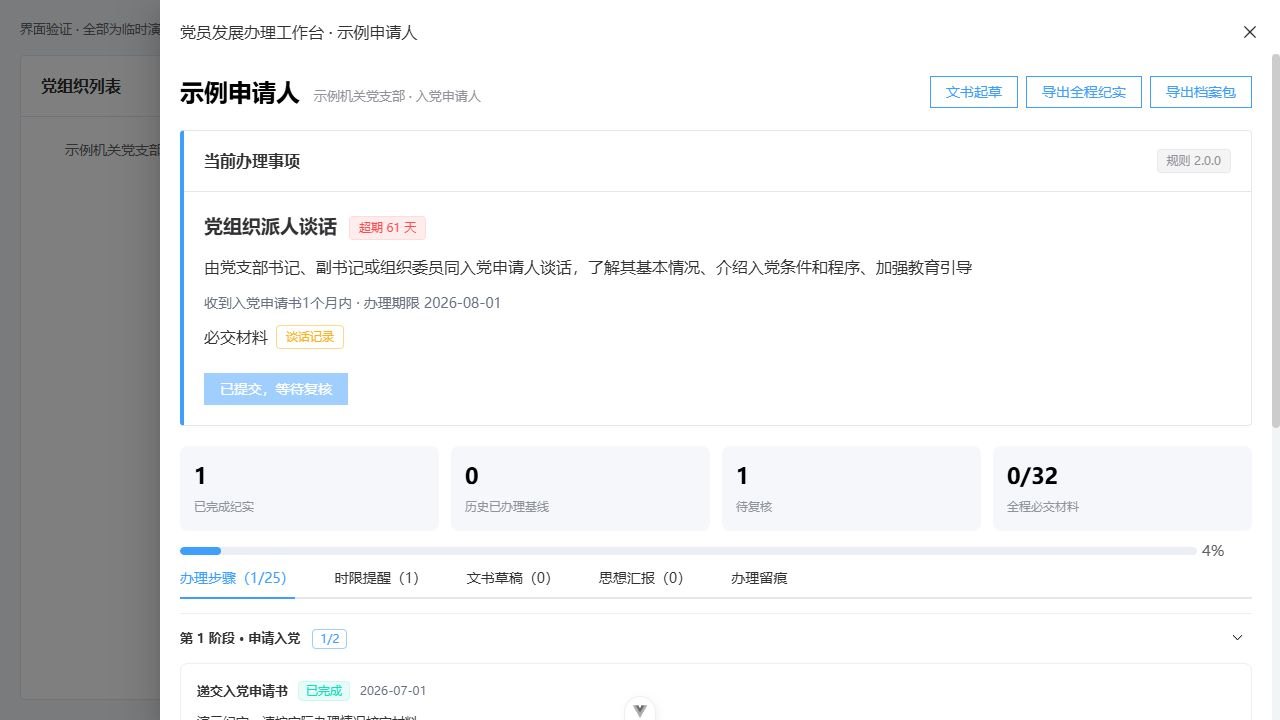Click the 已完成纪实 statistic card
1280x720 pixels.
309,488
